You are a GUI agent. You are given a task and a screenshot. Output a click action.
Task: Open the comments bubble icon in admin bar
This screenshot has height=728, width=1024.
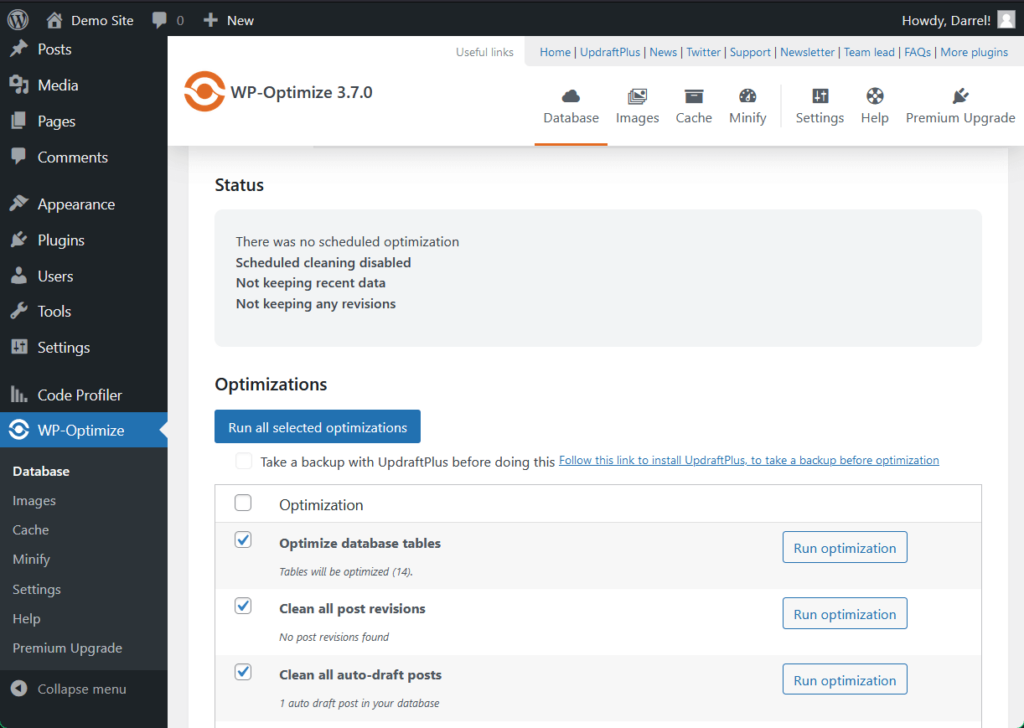pos(159,20)
